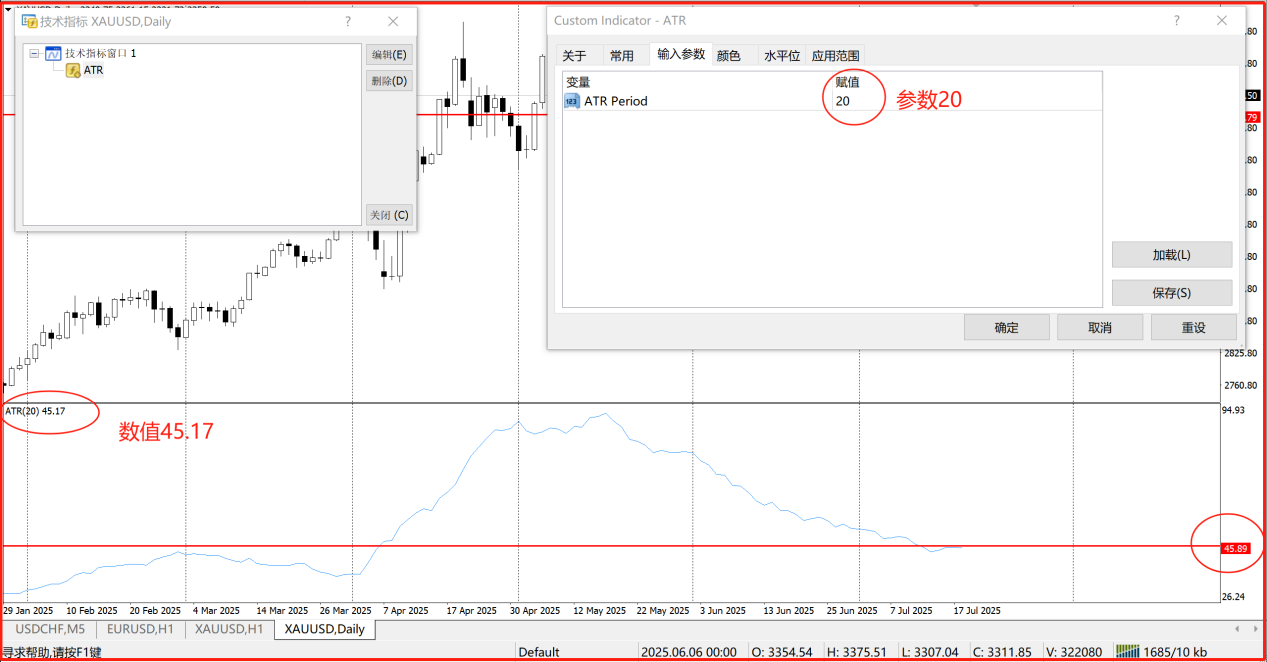This screenshot has width=1267, height=662.
Task: Click the ATR(20) 45.17 indicator label
Action: click(35, 411)
